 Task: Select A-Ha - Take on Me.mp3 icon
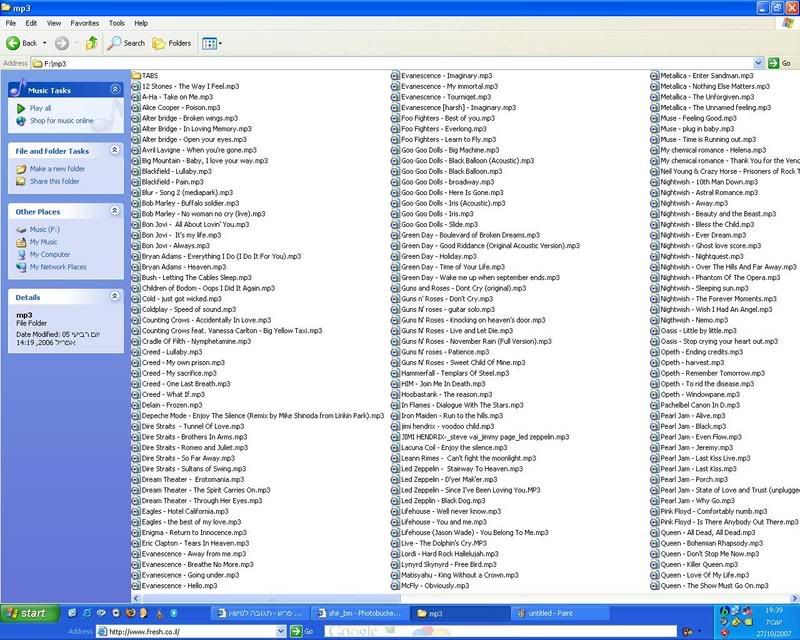136,97
